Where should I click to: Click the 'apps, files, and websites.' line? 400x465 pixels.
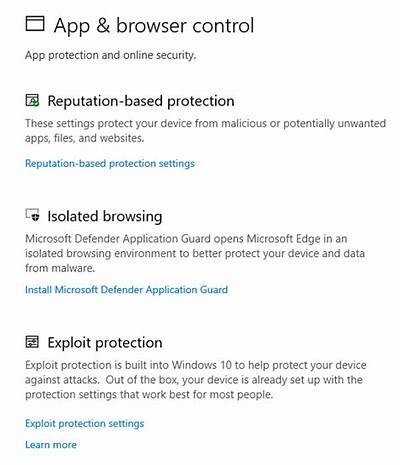(85, 138)
